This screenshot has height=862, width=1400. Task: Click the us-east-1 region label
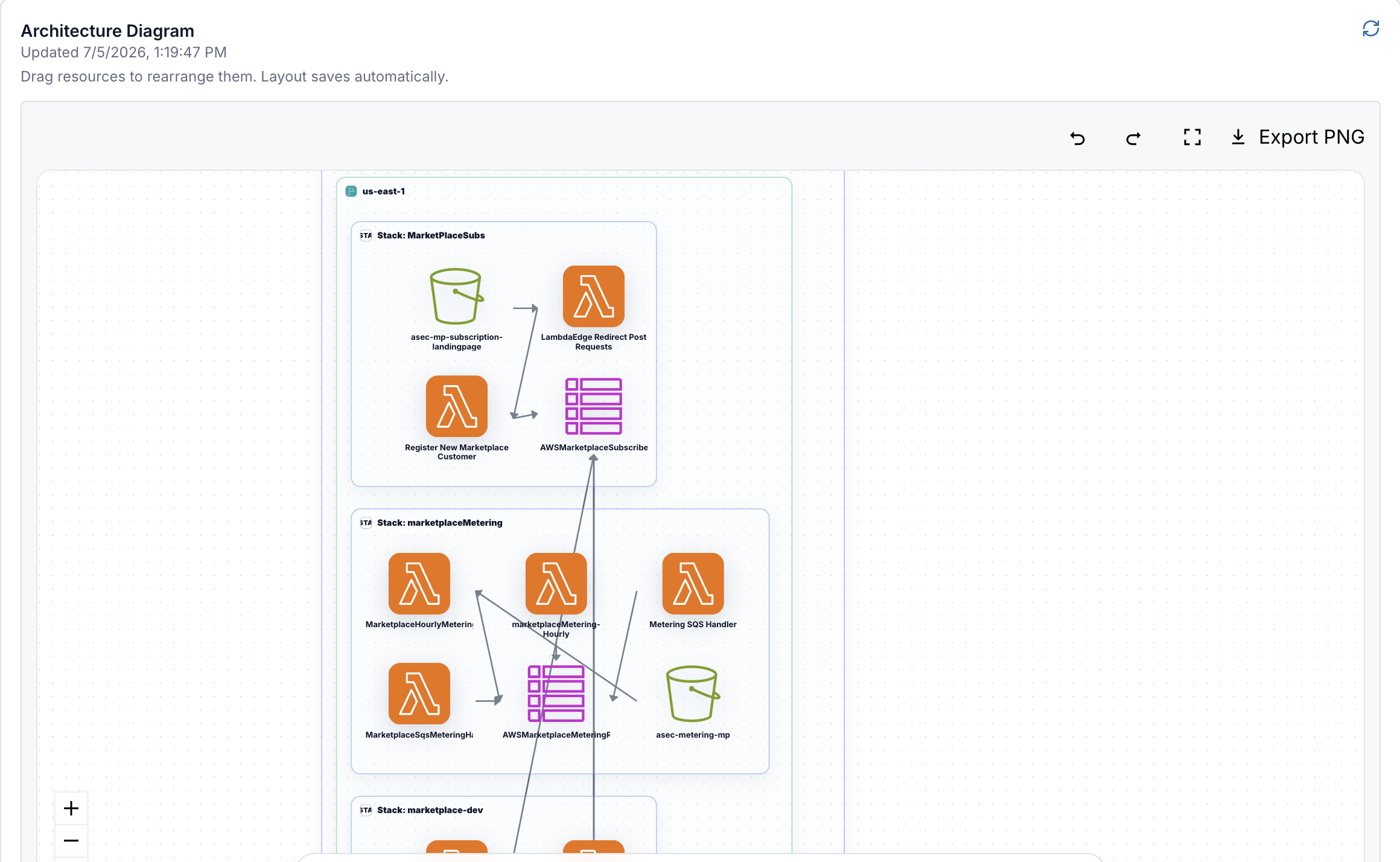coord(383,191)
